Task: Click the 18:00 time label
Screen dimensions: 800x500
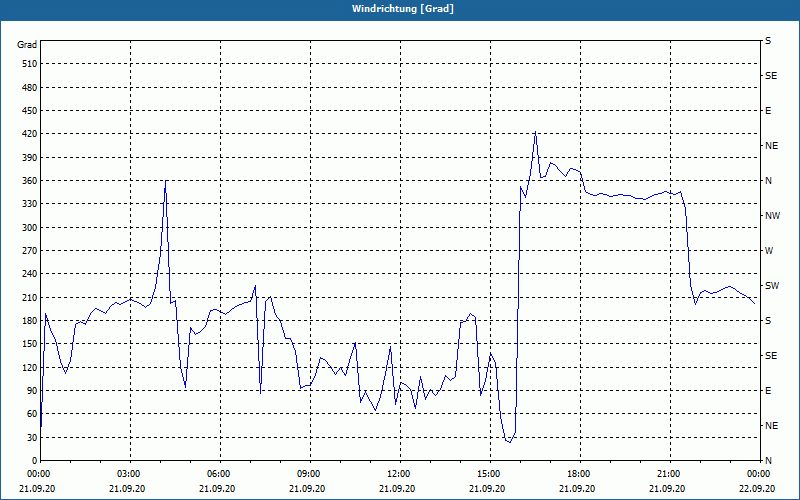Action: click(x=577, y=474)
